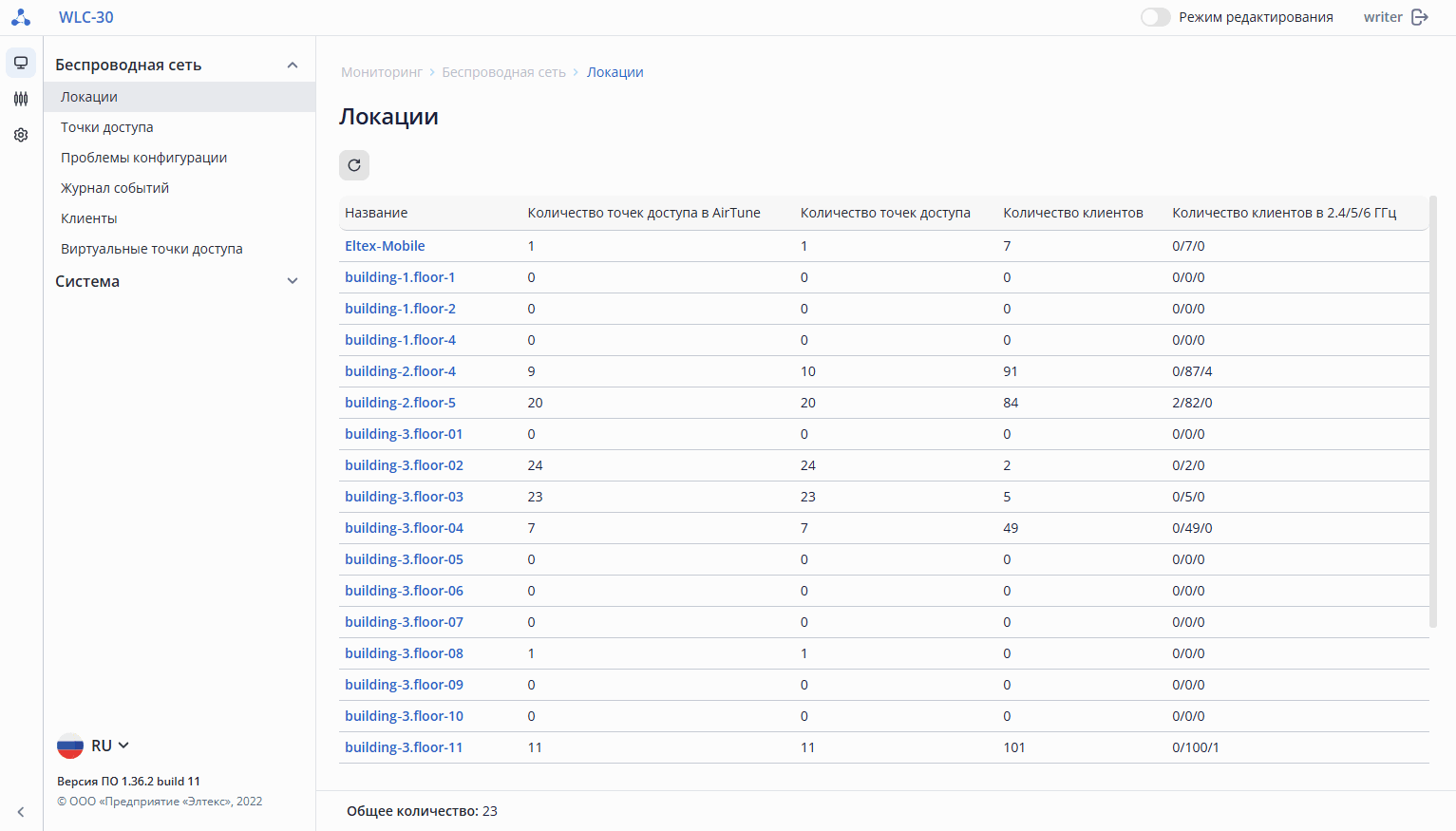Sort by the Количество клиентов column header
Image resolution: width=1456 pixels, height=831 pixels.
tap(1073, 213)
